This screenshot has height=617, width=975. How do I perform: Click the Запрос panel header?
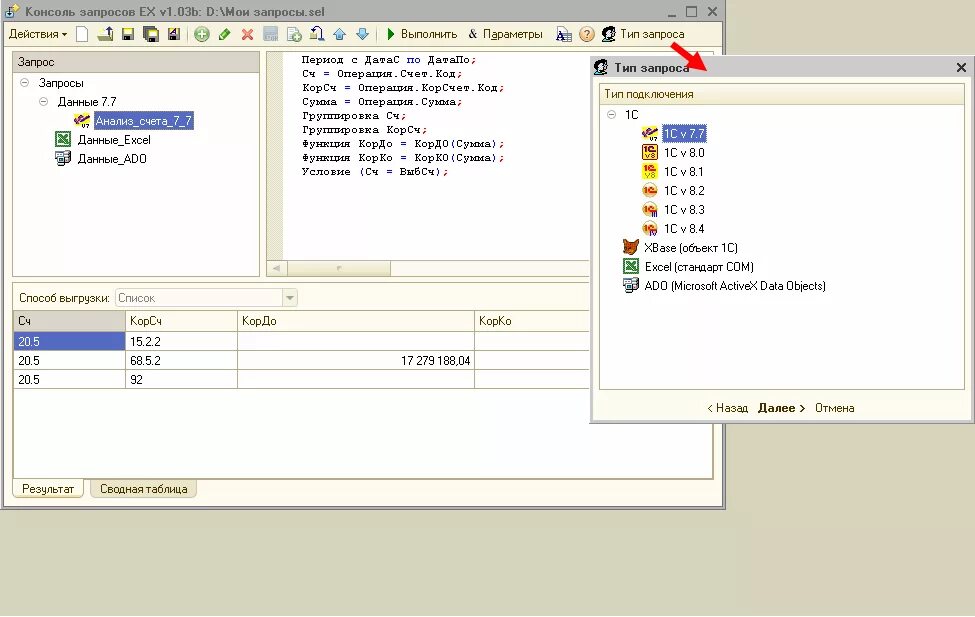tap(136, 62)
